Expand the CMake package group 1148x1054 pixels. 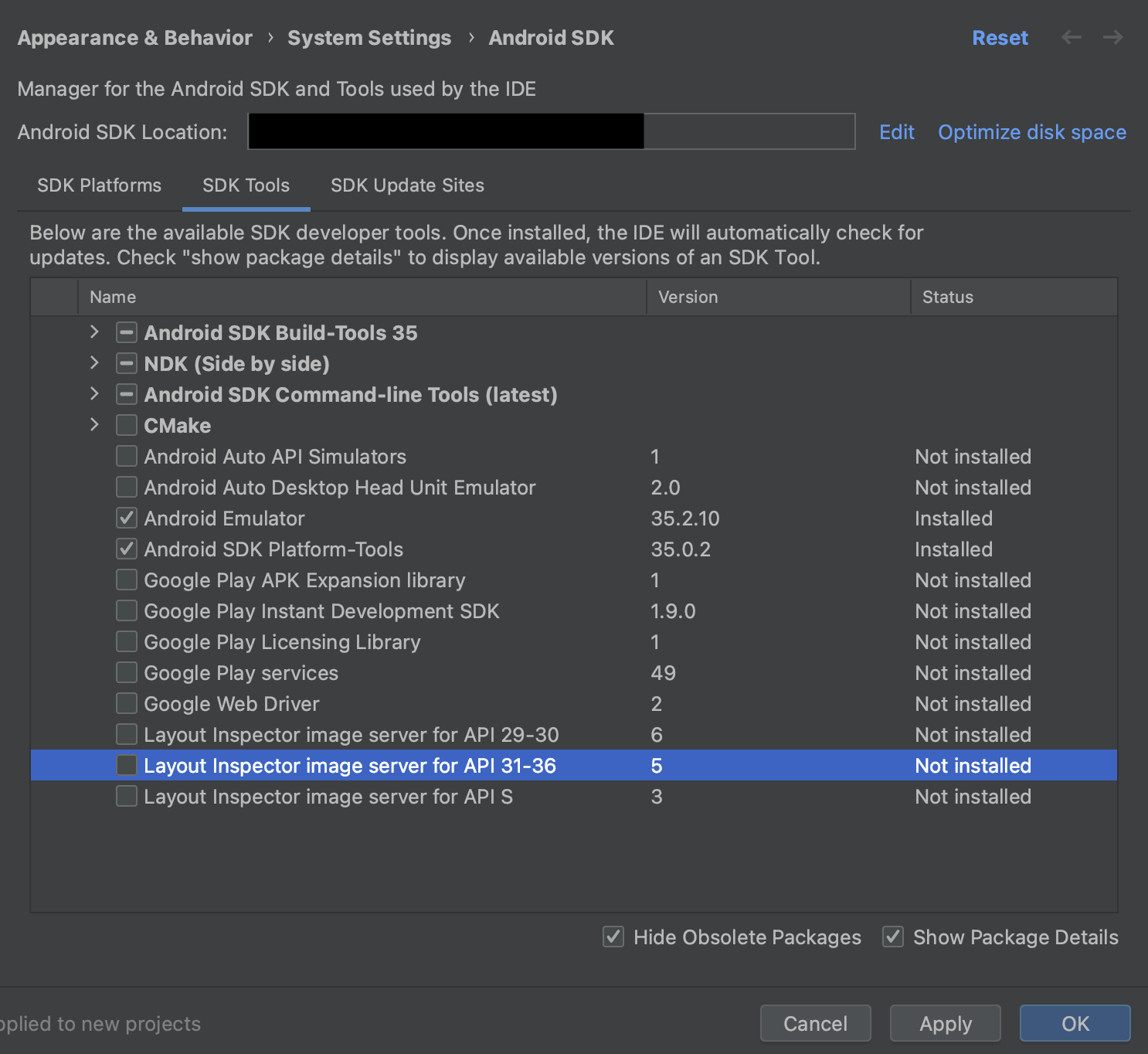click(x=94, y=425)
